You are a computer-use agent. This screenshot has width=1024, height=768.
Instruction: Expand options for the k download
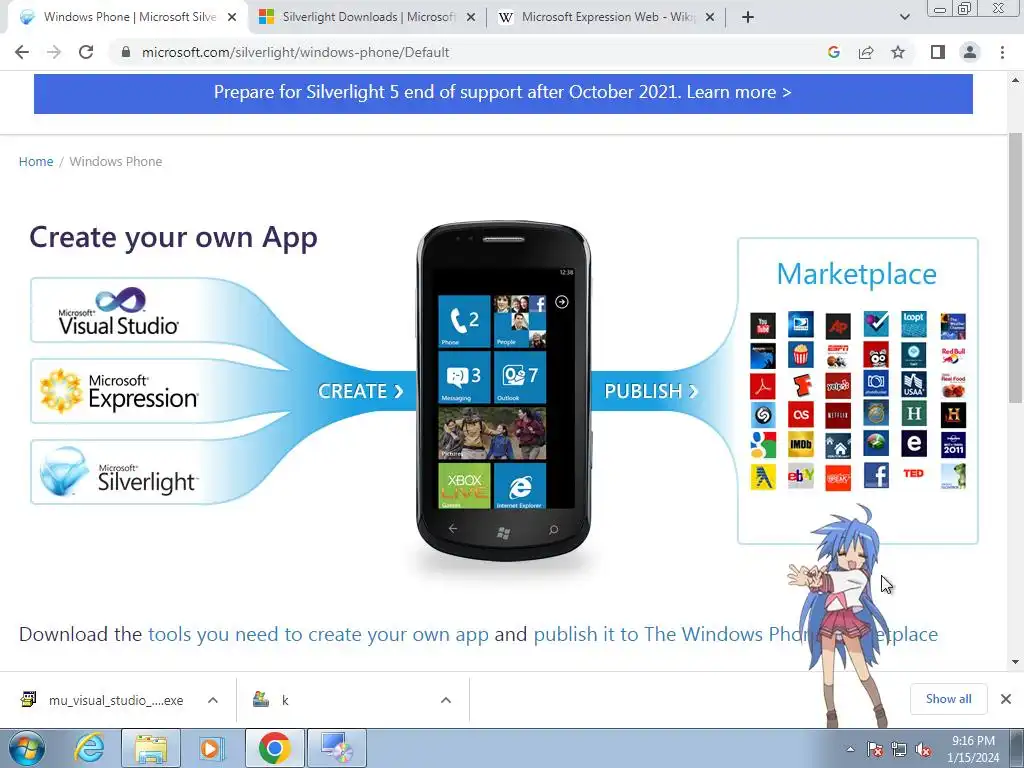pyautogui.click(x=445, y=700)
